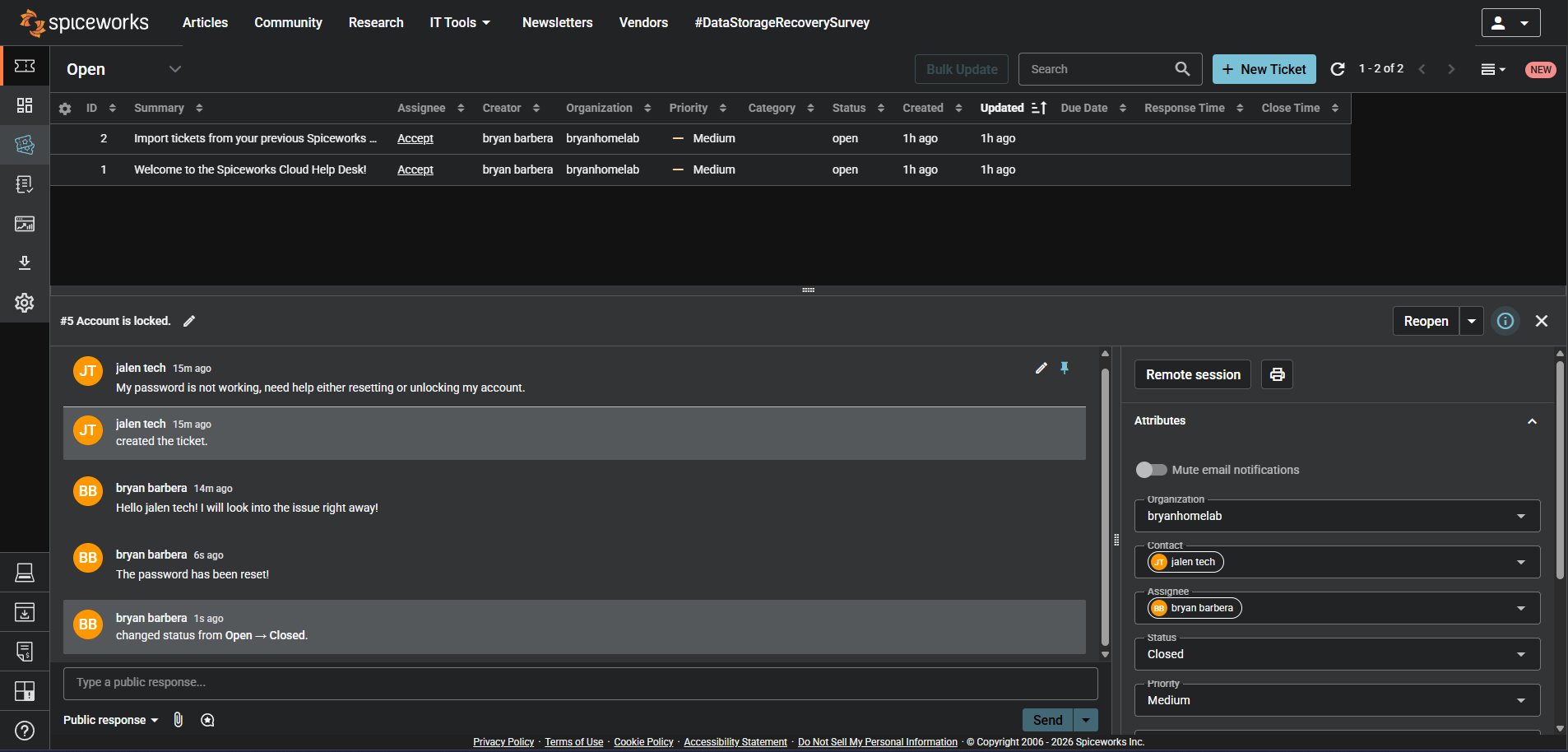The height and width of the screenshot is (752, 1568).
Task: Go to the next page of tickets
Action: [1451, 69]
